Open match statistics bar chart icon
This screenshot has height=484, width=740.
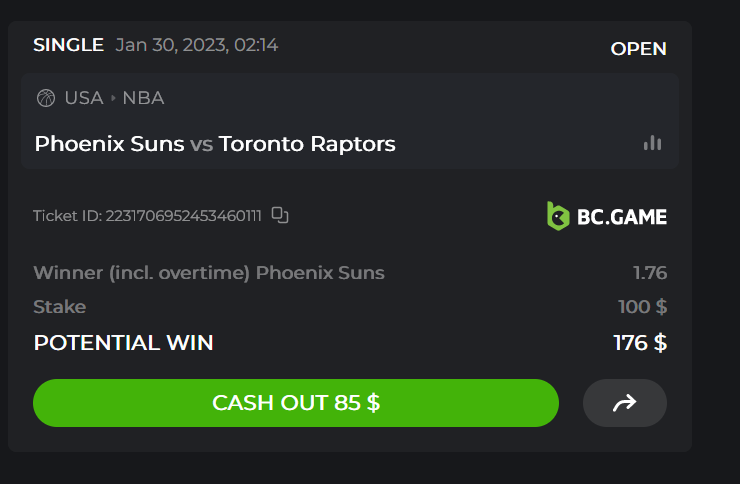point(652,143)
